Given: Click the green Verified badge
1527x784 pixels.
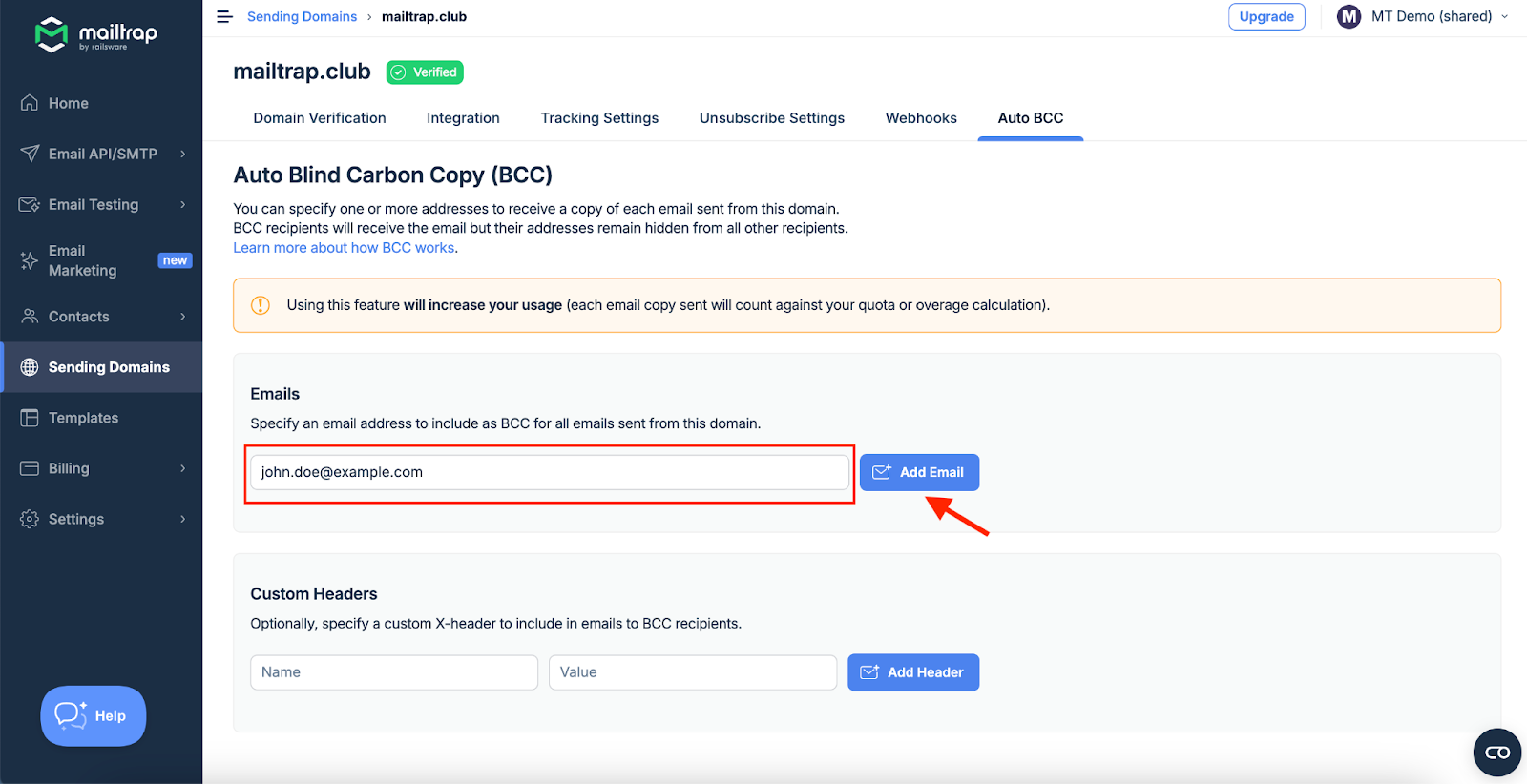Looking at the screenshot, I should [x=425, y=72].
